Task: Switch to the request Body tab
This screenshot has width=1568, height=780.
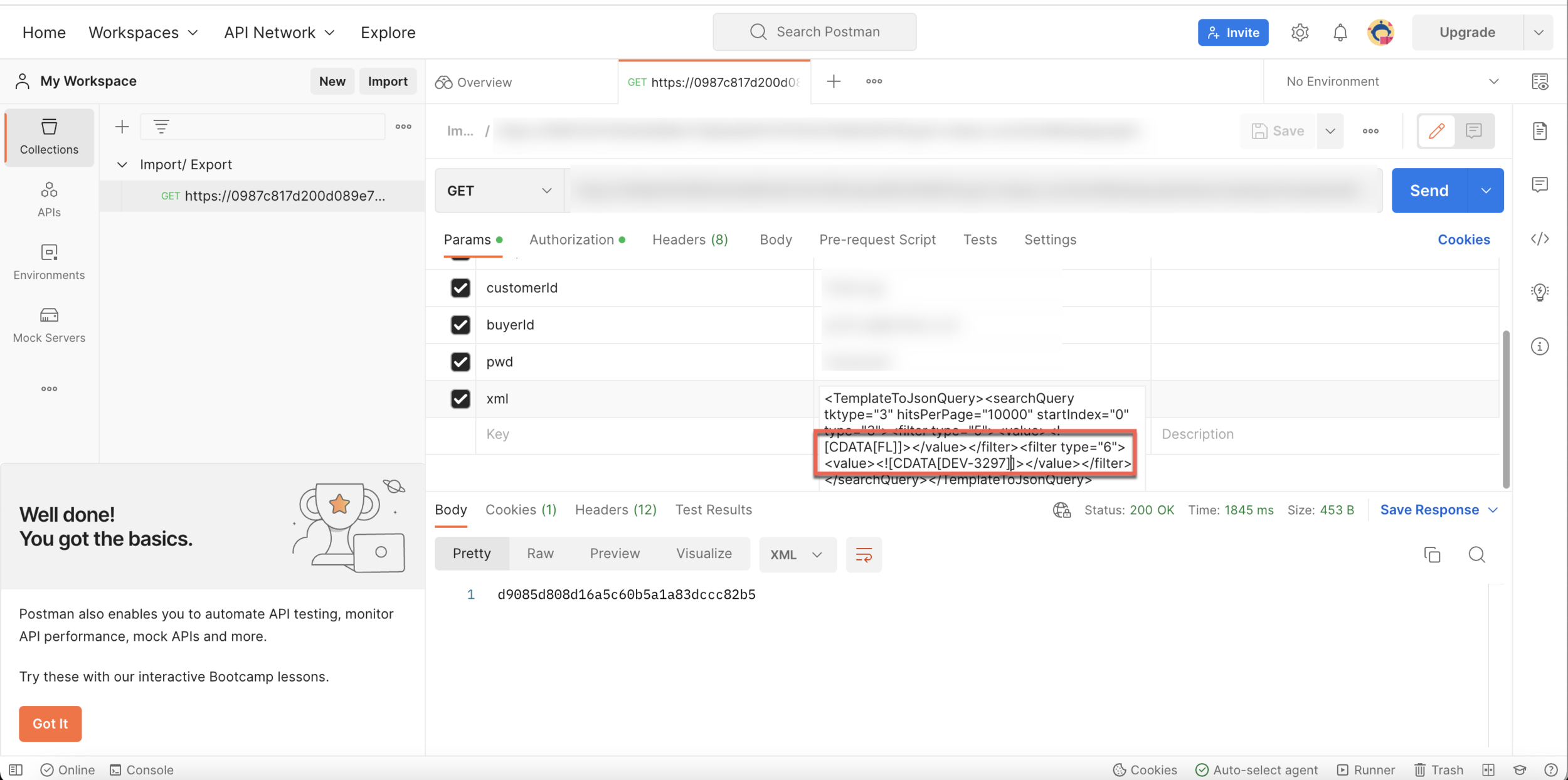Action: (775, 240)
